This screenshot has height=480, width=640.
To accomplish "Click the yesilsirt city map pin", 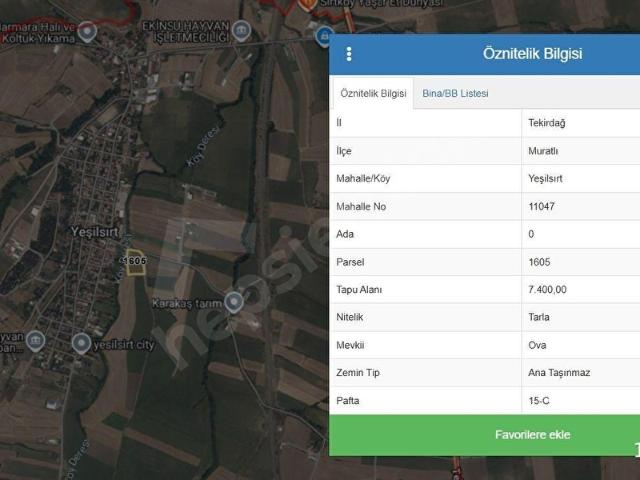I will point(81,343).
